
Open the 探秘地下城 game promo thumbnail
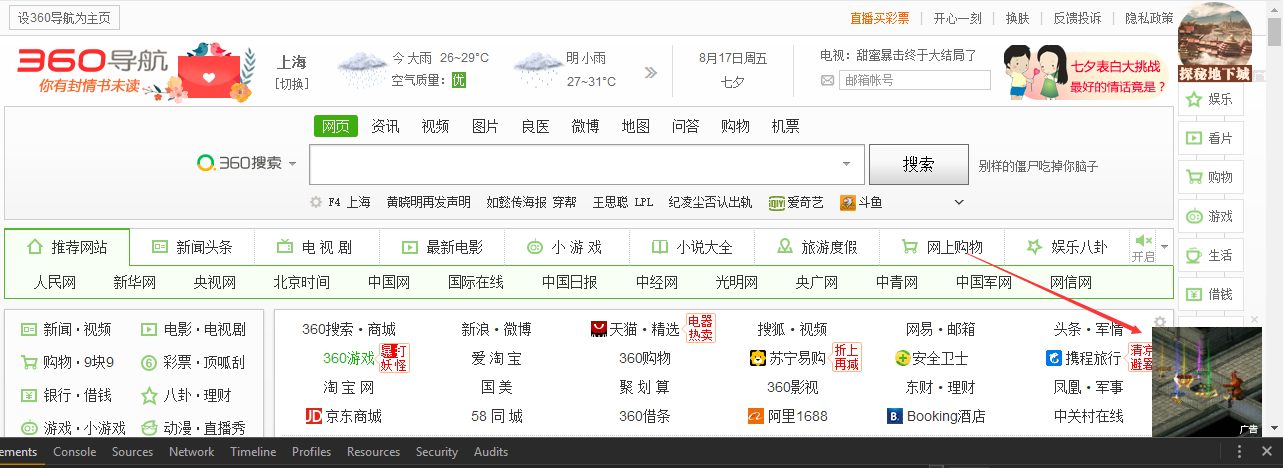click(1215, 42)
